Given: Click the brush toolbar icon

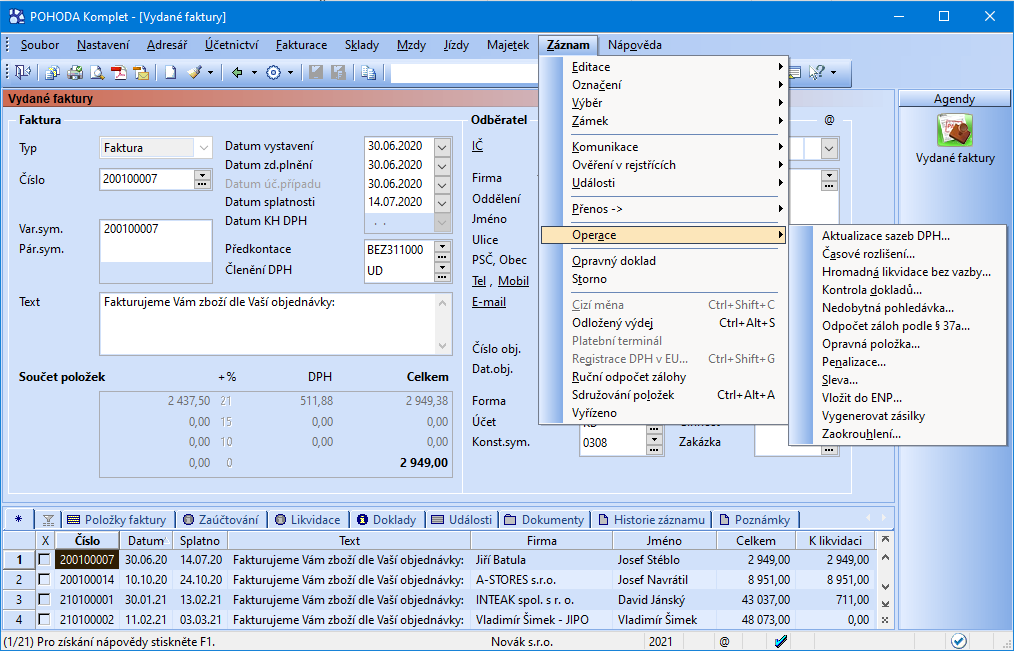Looking at the screenshot, I should pos(195,72).
